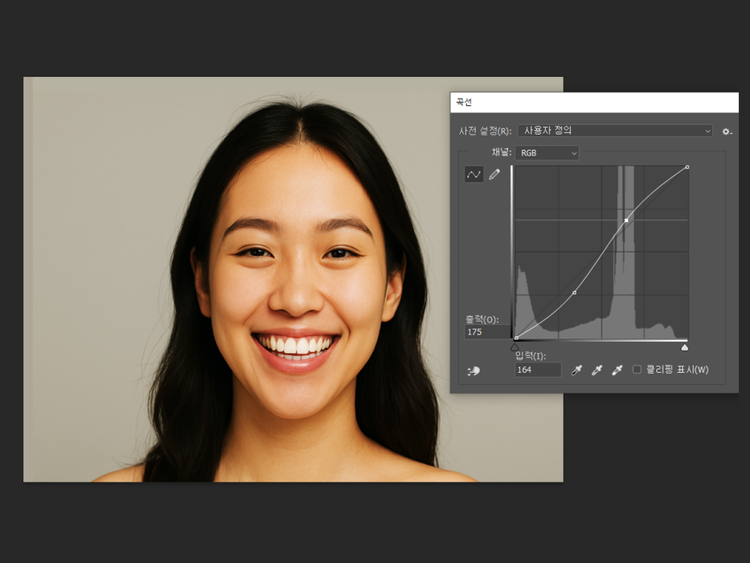Open the 사전 설정 preset dropdown
The image size is (750, 563).
[615, 131]
